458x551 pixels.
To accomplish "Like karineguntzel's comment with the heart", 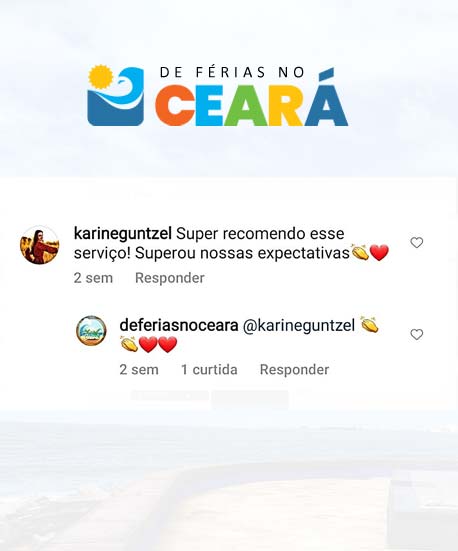I will 417,242.
